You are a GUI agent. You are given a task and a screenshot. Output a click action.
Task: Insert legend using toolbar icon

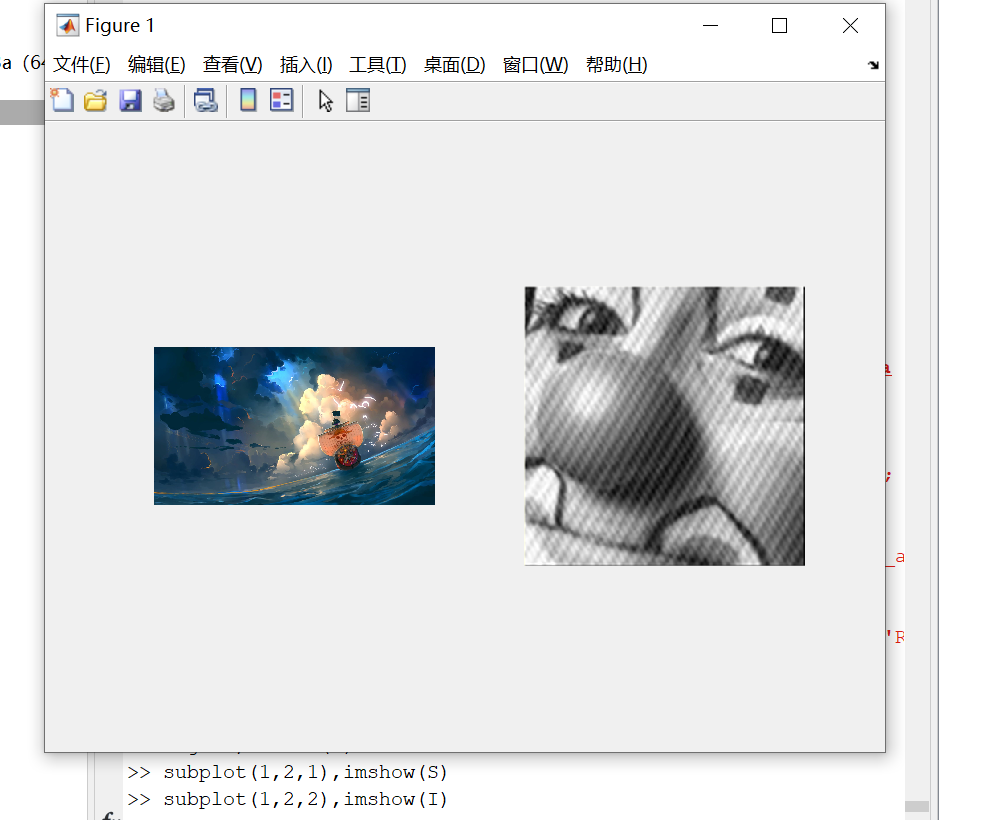281,101
